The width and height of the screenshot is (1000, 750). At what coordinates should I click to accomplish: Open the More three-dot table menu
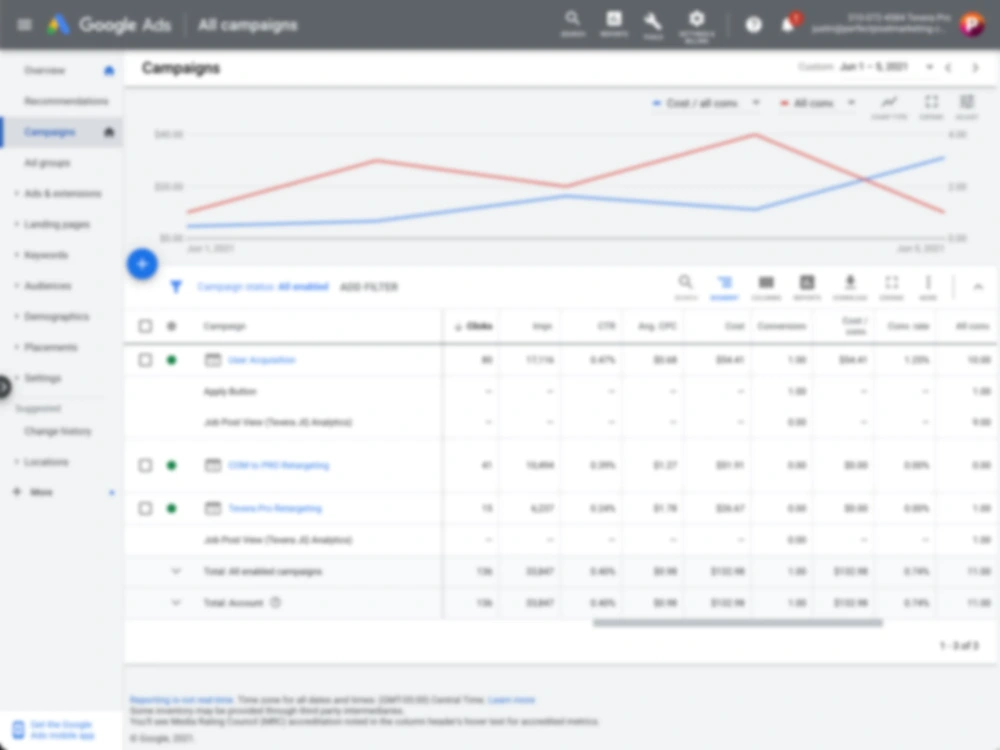(x=928, y=286)
